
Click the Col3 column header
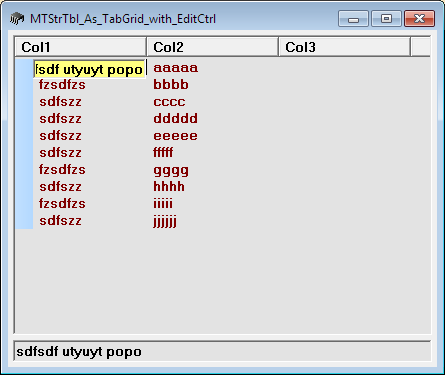[344, 47]
